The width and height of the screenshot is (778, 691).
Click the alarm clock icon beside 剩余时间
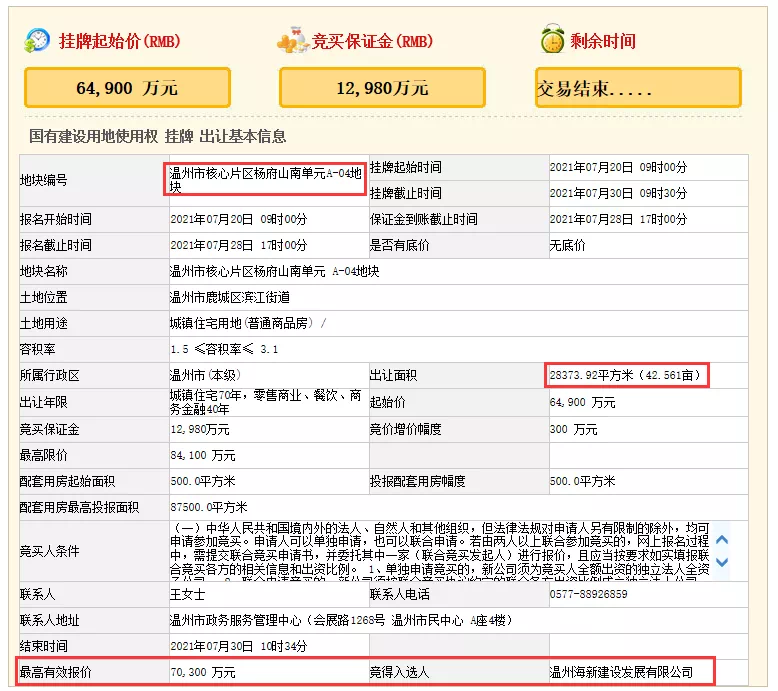click(x=550, y=41)
